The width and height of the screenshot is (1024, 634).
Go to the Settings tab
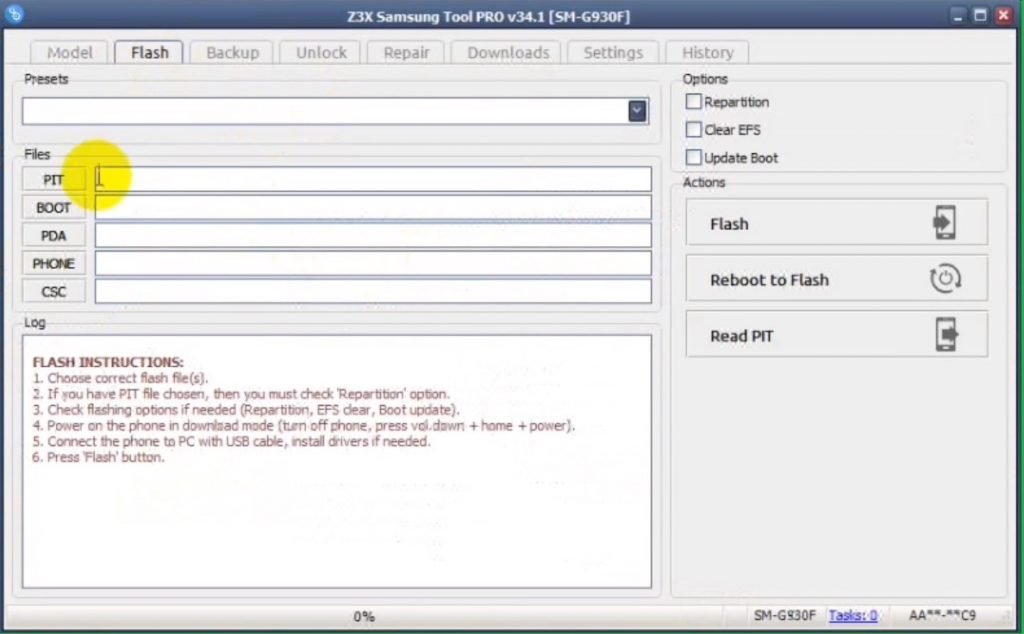pyautogui.click(x=613, y=53)
